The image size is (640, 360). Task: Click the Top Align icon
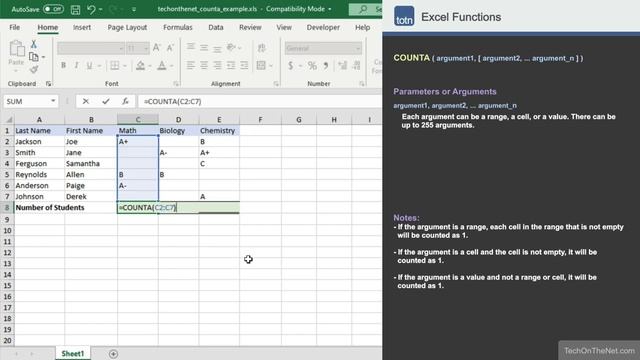click(191, 47)
